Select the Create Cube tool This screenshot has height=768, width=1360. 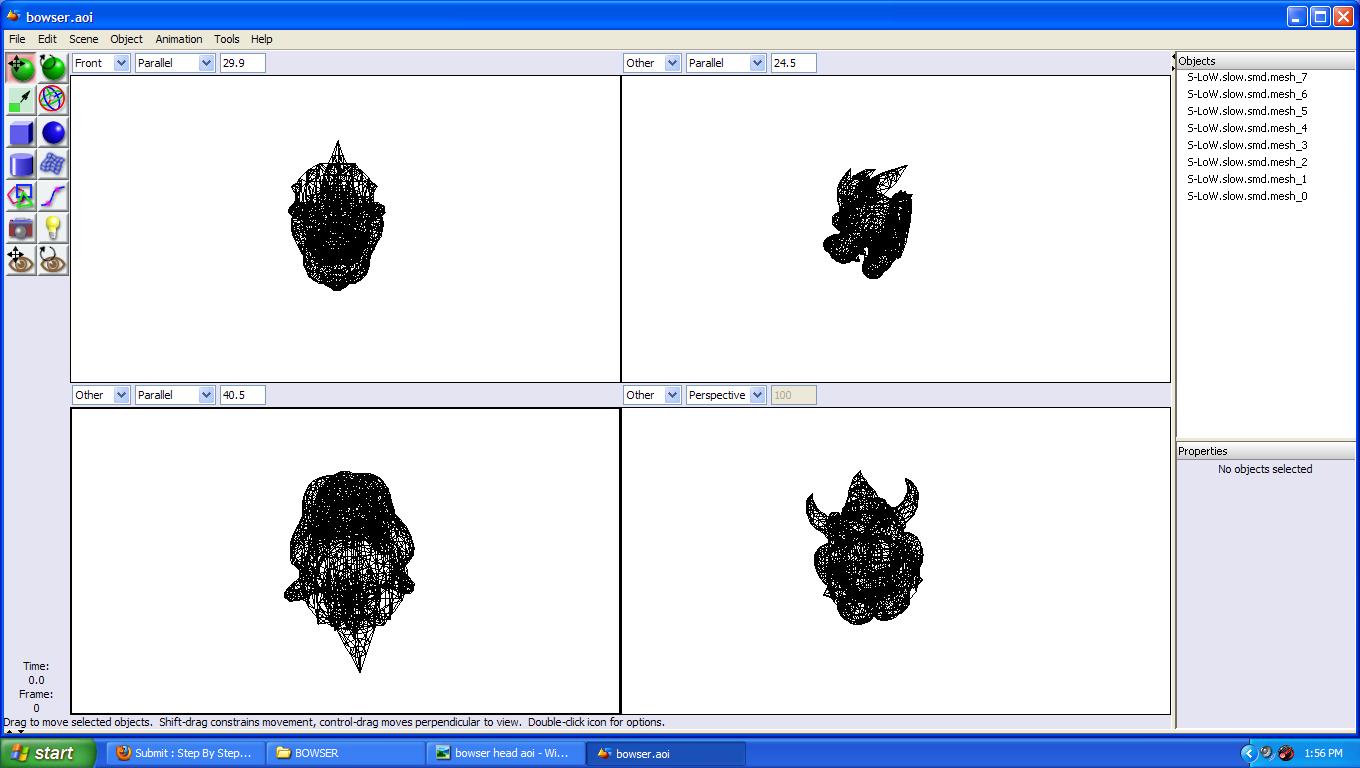21,132
